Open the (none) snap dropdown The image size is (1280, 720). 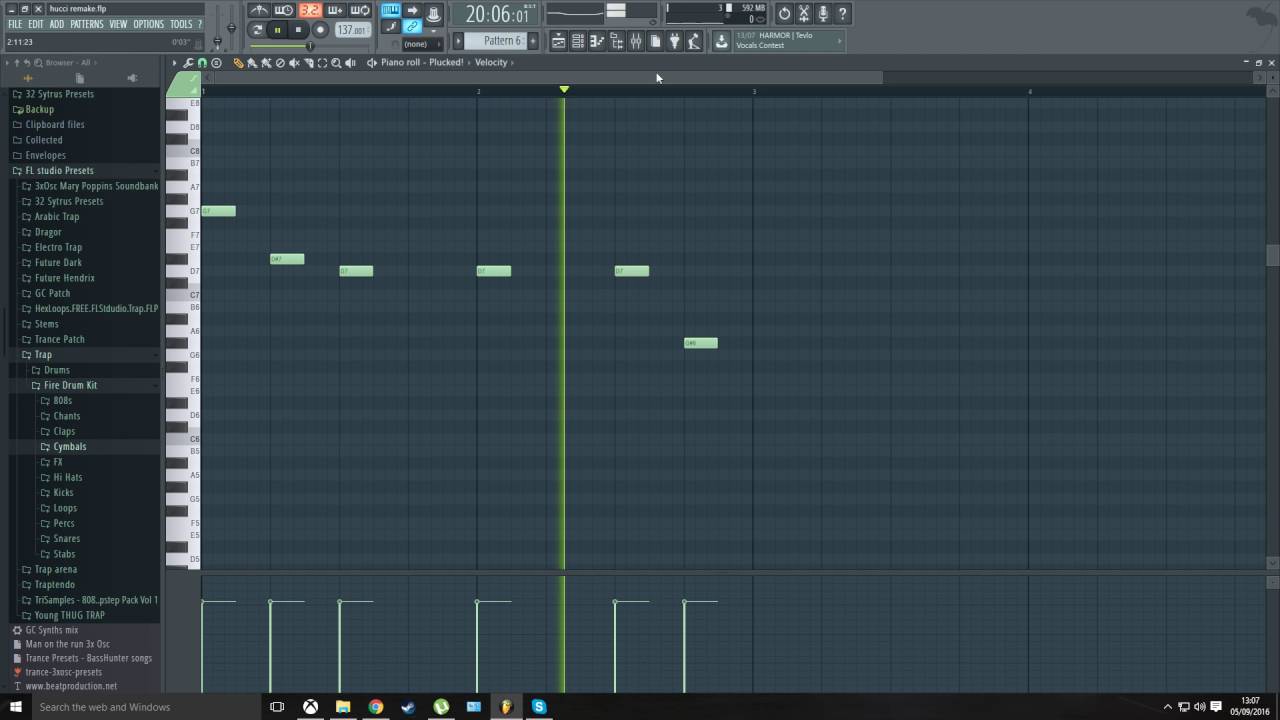click(421, 44)
